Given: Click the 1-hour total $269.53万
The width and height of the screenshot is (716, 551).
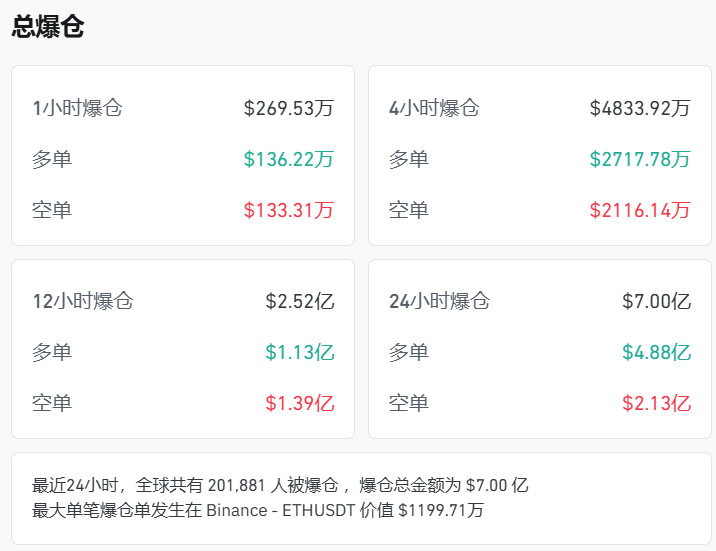Looking at the screenshot, I should (x=288, y=108).
